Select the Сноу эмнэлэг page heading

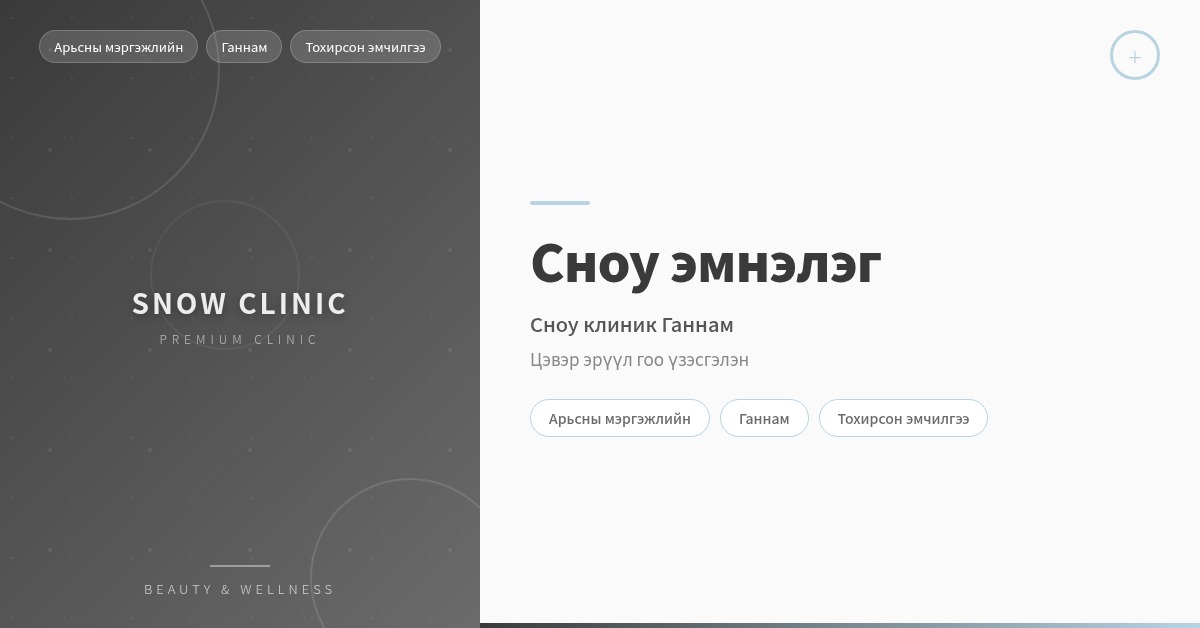click(x=706, y=263)
